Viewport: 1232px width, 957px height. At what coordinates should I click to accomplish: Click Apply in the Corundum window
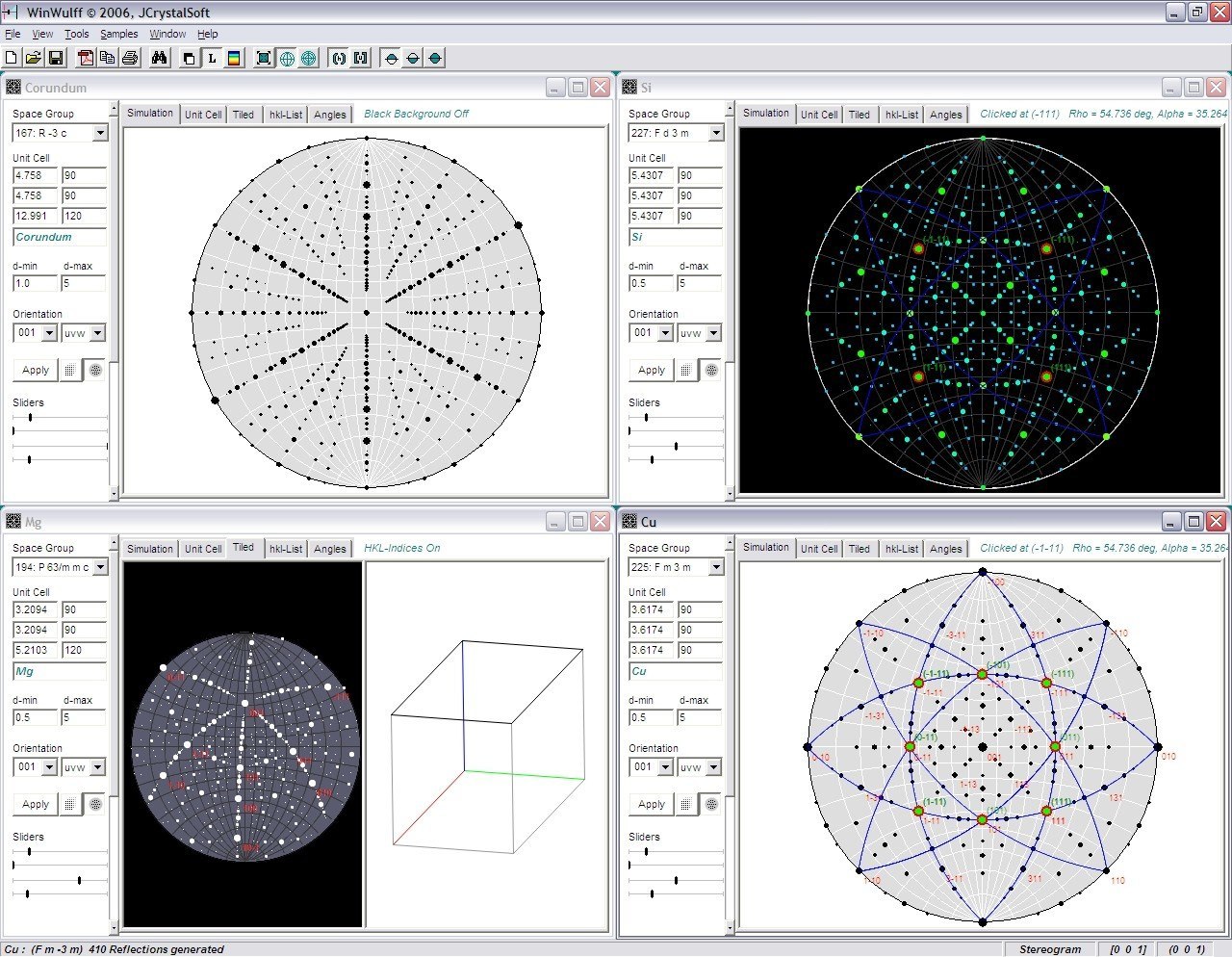(x=36, y=370)
